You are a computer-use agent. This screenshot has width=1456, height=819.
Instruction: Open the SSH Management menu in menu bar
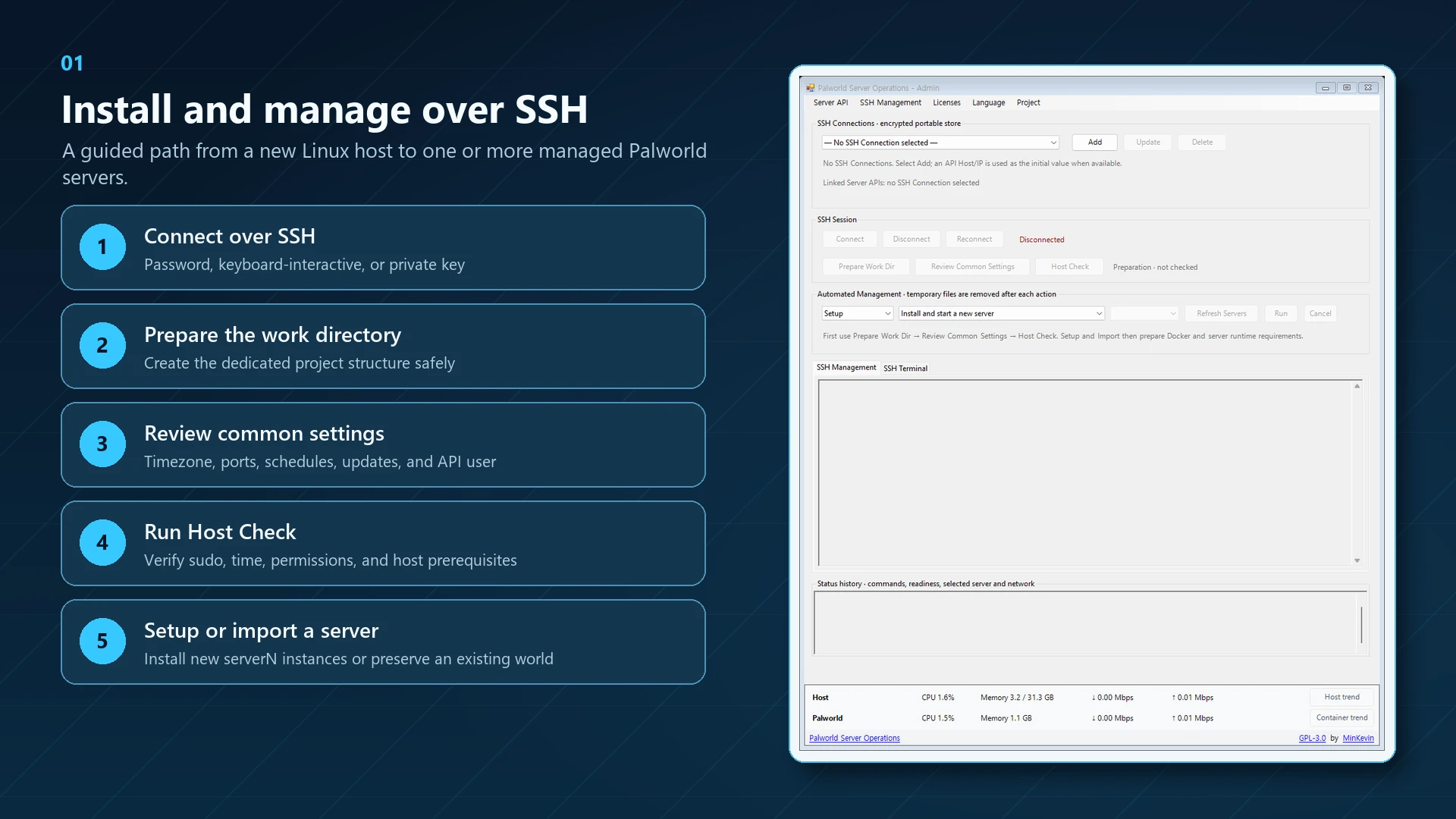(x=890, y=103)
